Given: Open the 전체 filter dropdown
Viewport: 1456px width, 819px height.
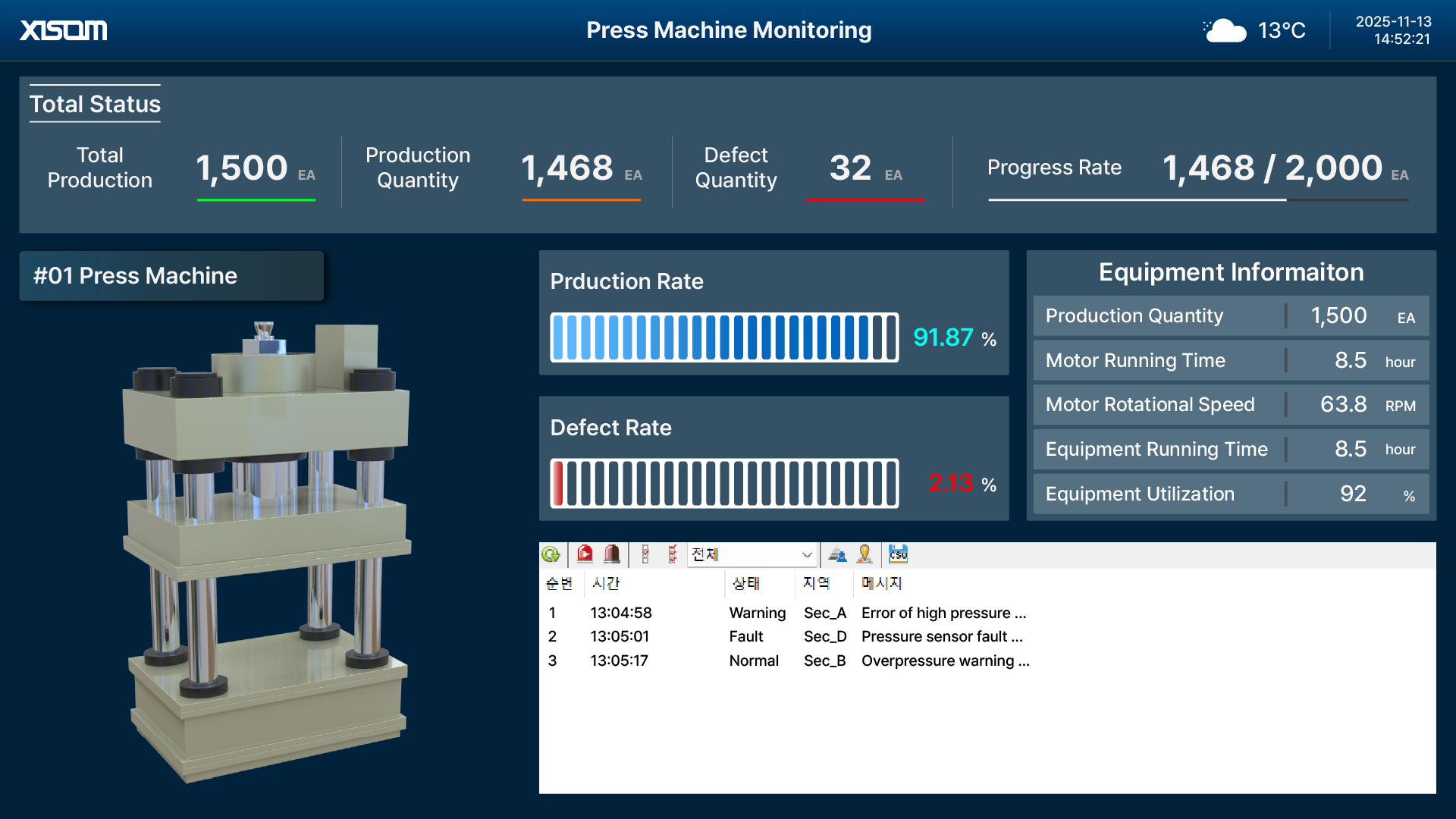Looking at the screenshot, I should (x=806, y=555).
